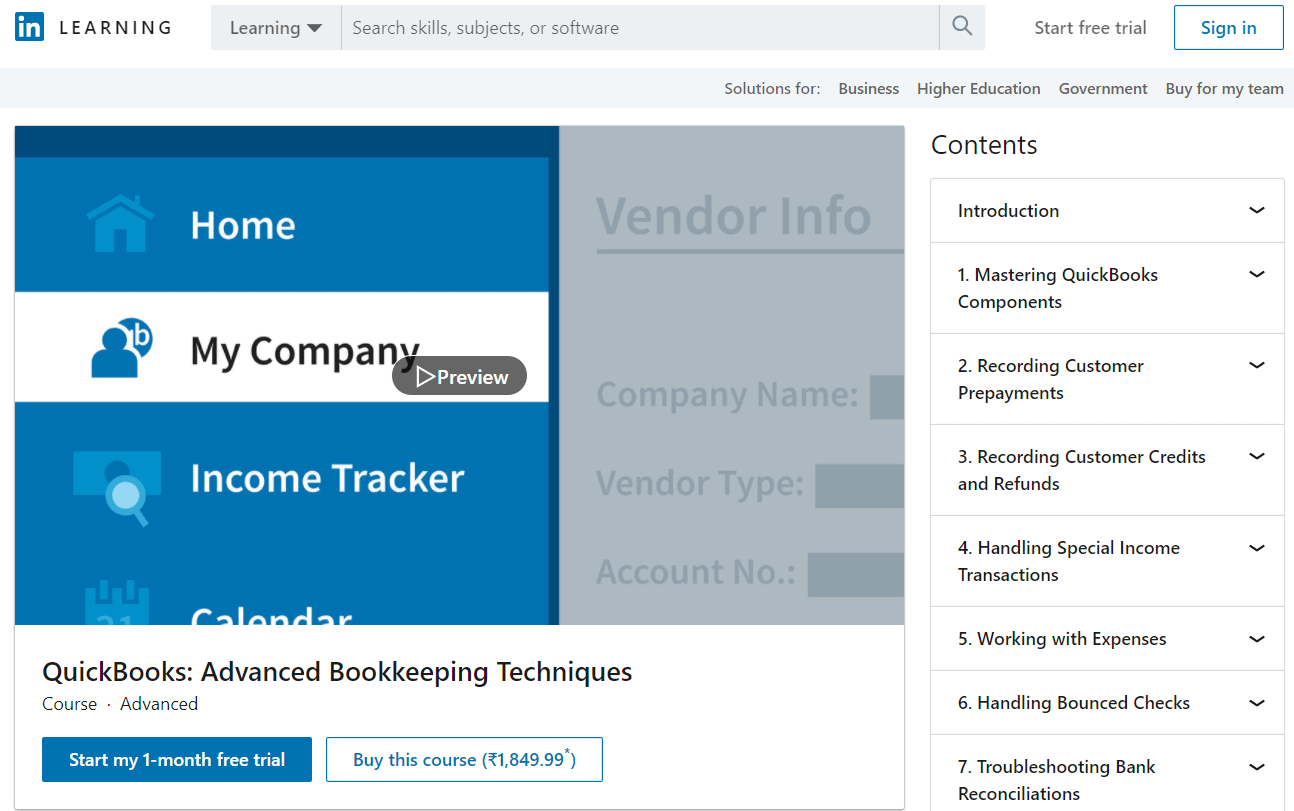The width and height of the screenshot is (1294, 811).
Task: Click the search magnifier icon
Action: [962, 27]
